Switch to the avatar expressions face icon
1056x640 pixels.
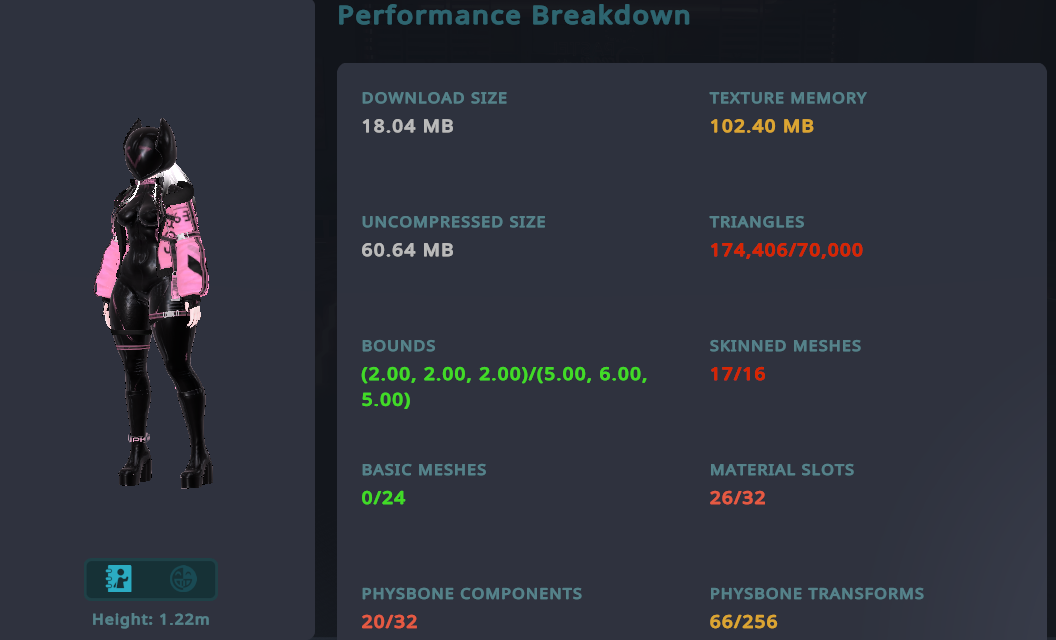tap(182, 579)
